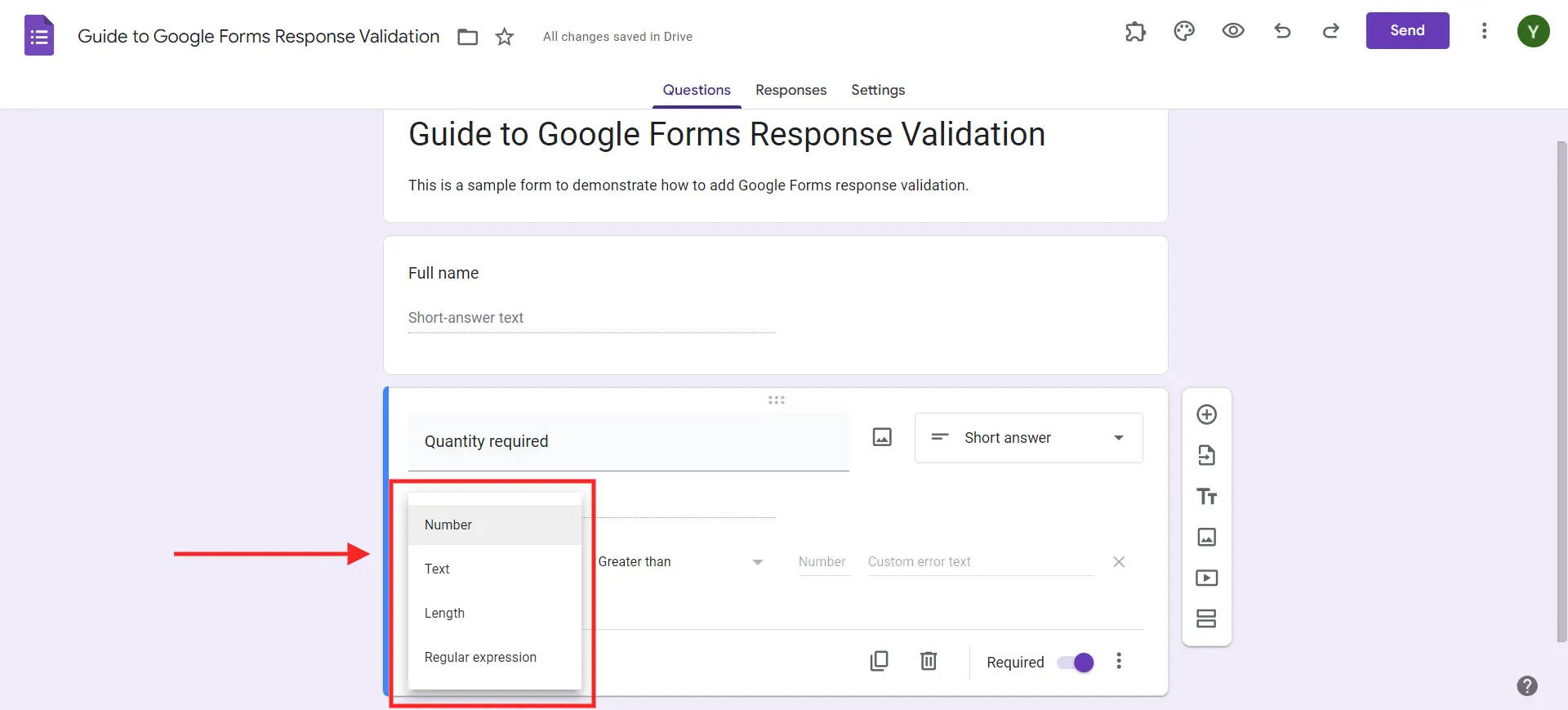
Task: Choose Regular expression validation type
Action: (x=495, y=657)
